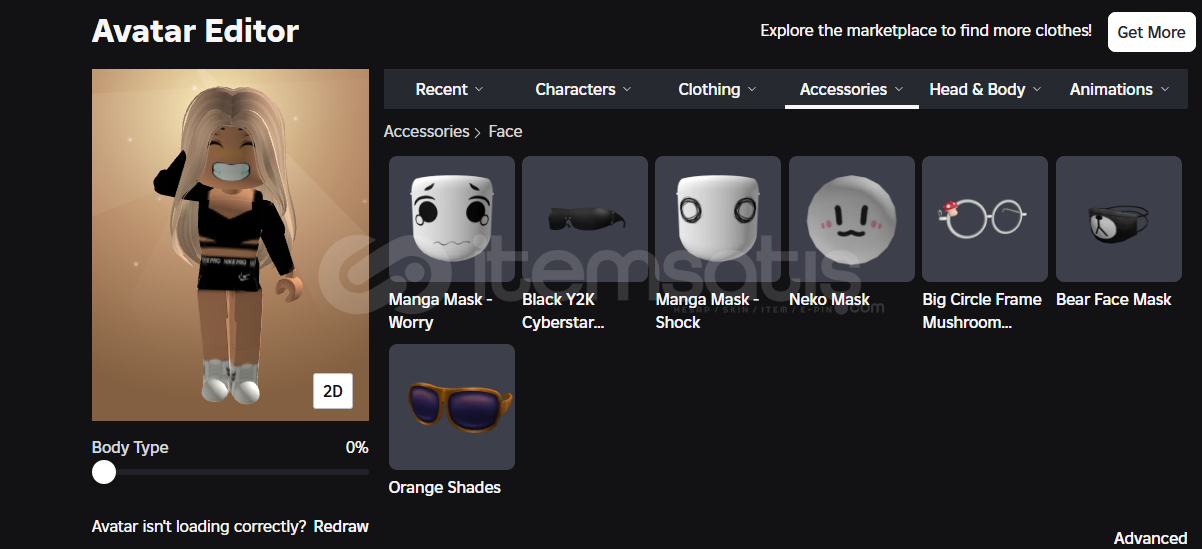Open the Clothing category menu
This screenshot has height=549, width=1202.
coord(717,89)
